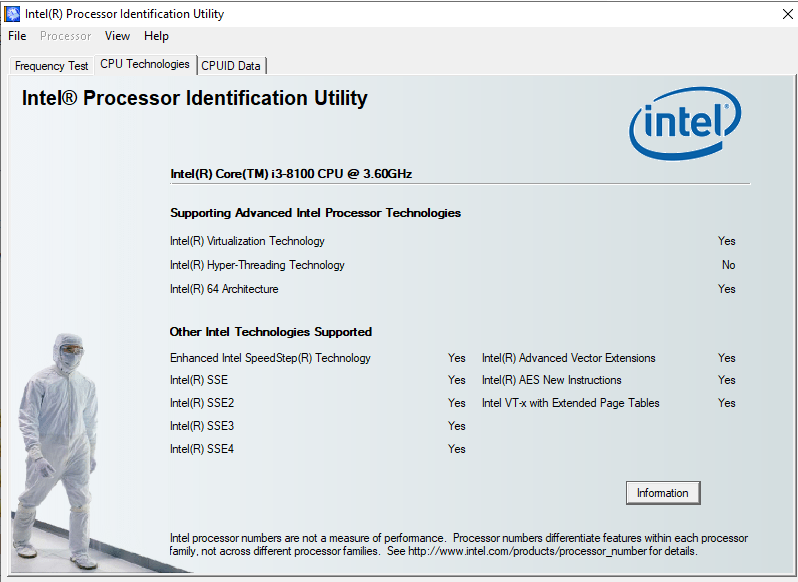Open the View menu
798x582 pixels.
click(117, 36)
